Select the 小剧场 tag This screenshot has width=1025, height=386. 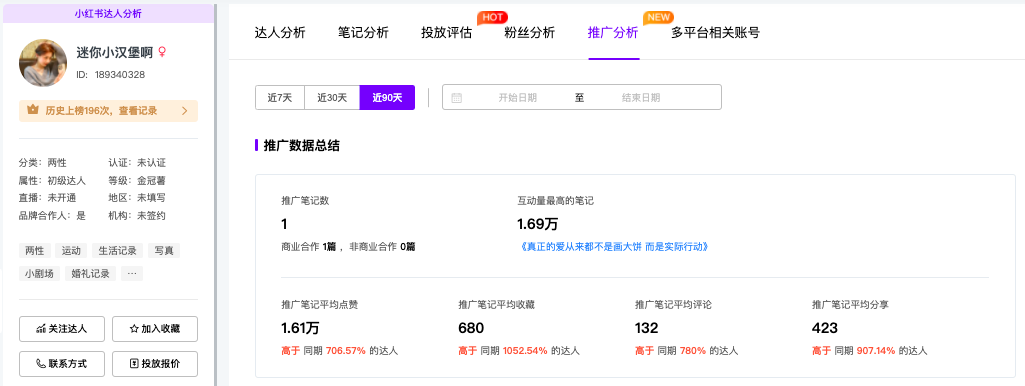point(39,273)
